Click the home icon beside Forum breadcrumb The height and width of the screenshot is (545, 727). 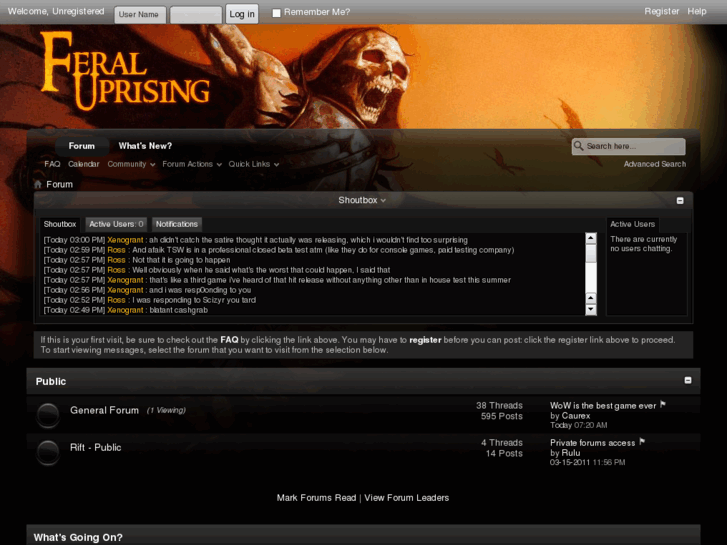tap(38, 185)
